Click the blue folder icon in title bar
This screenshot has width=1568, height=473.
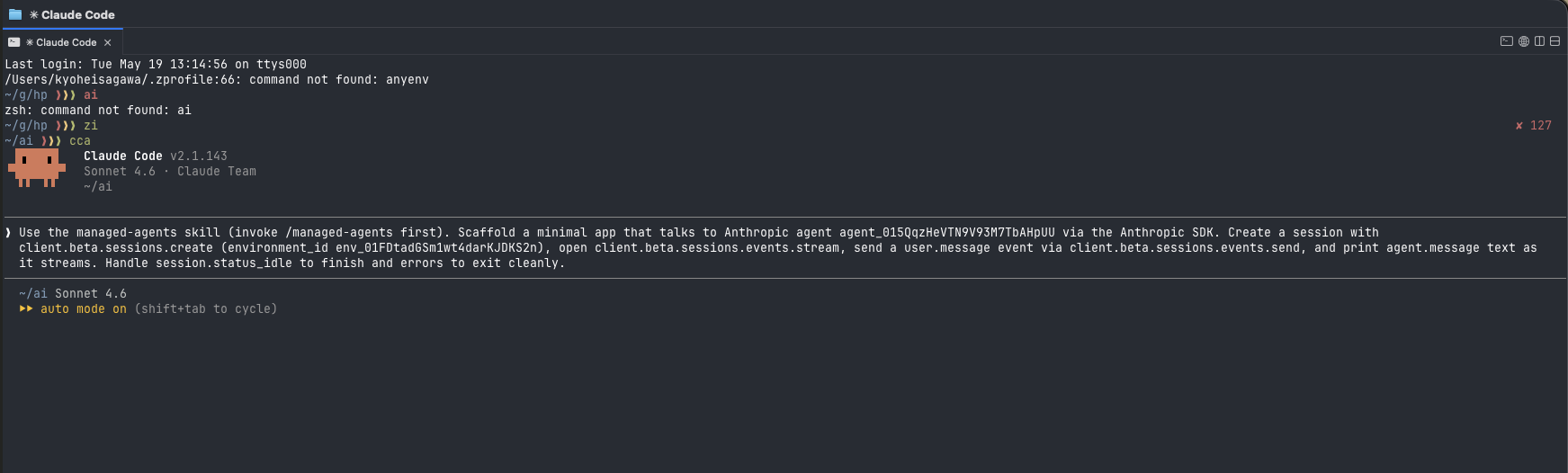click(15, 14)
